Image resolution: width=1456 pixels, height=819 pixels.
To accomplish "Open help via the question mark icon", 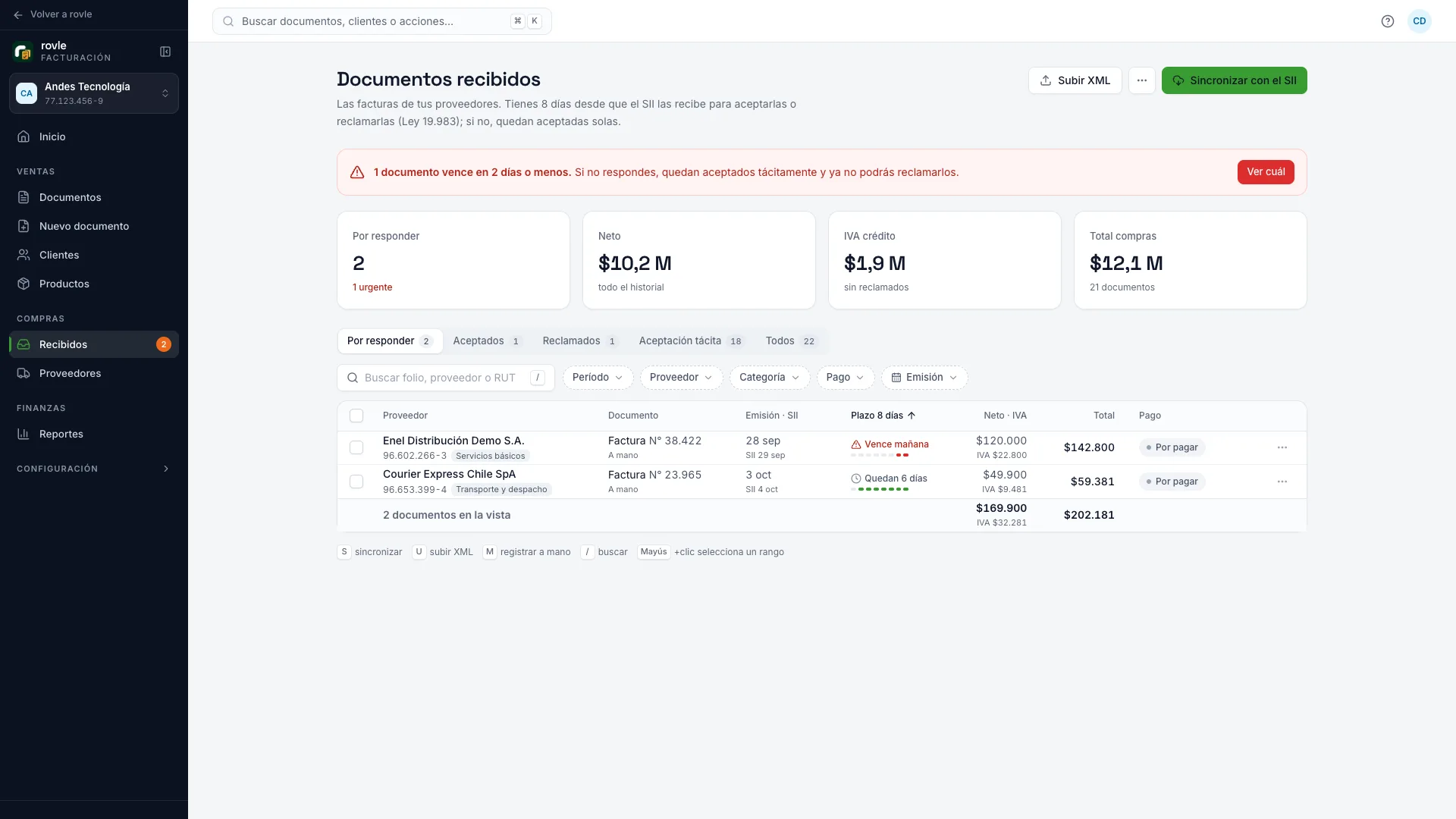I will 1388,21.
